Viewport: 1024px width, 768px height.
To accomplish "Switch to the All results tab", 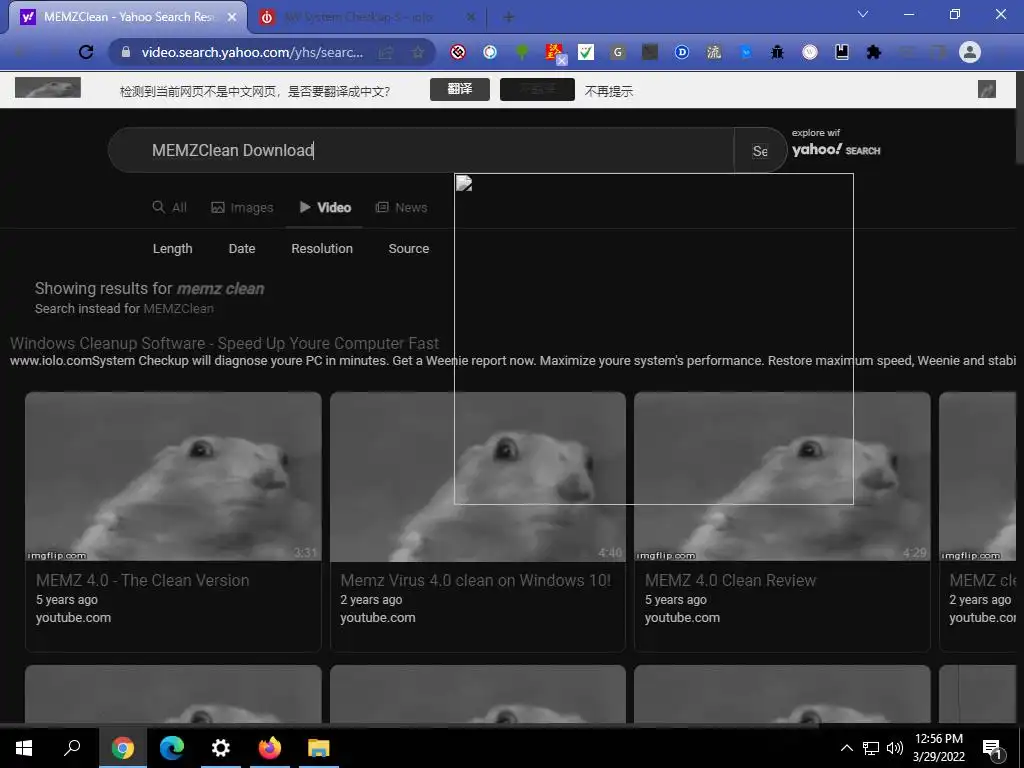I will click(170, 207).
